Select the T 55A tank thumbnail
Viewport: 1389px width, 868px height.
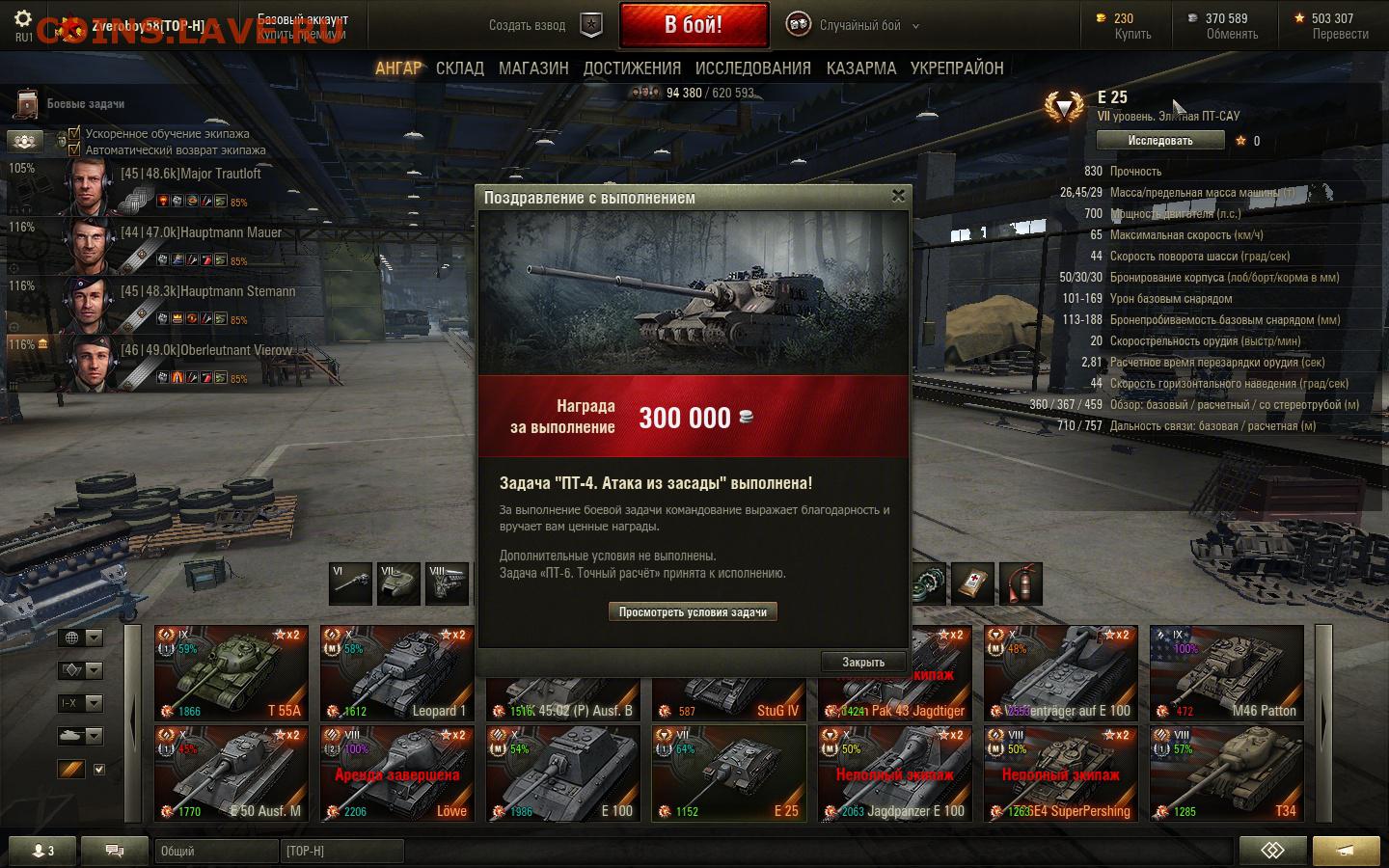231,673
